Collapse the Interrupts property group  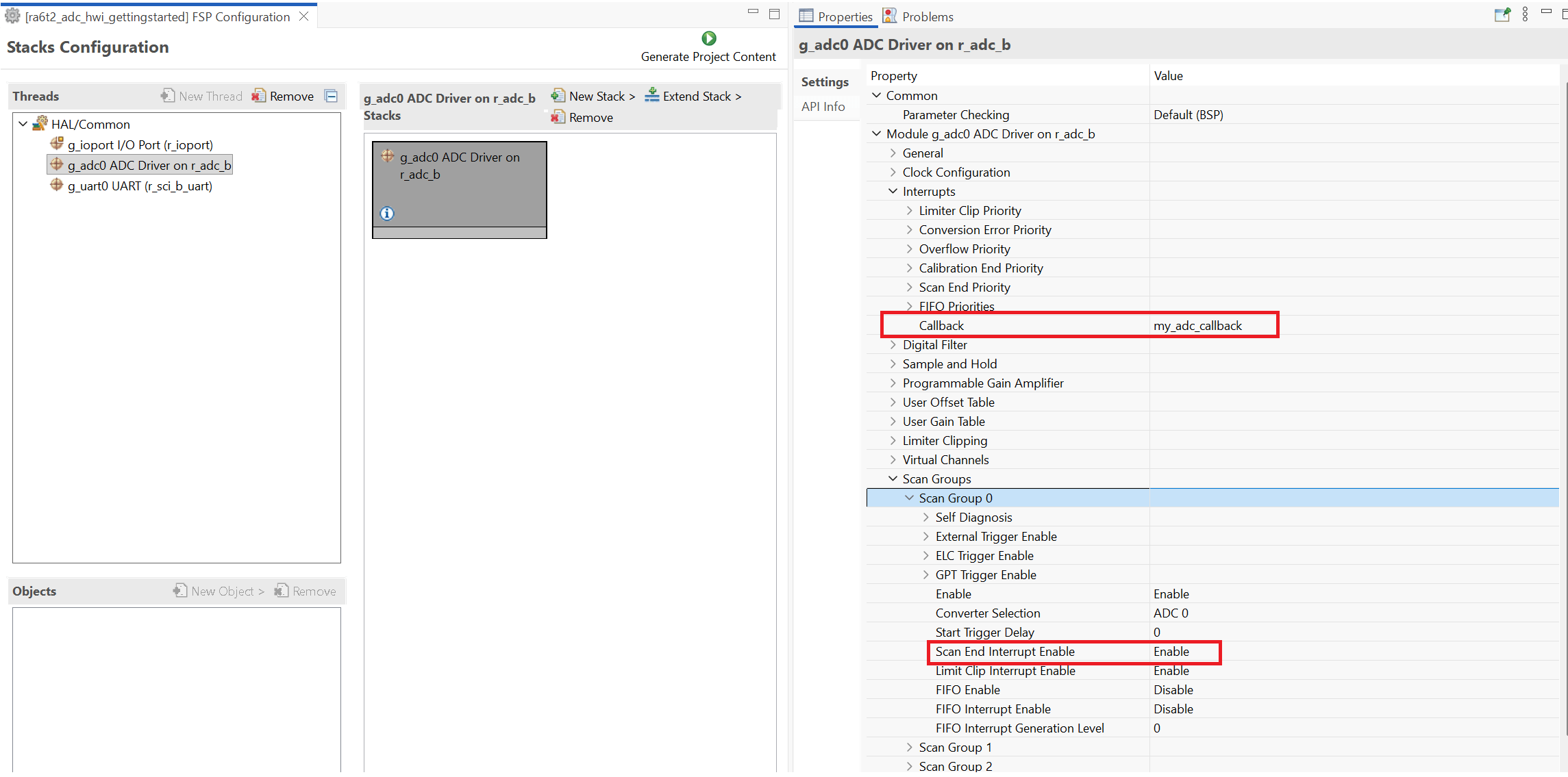tap(893, 192)
